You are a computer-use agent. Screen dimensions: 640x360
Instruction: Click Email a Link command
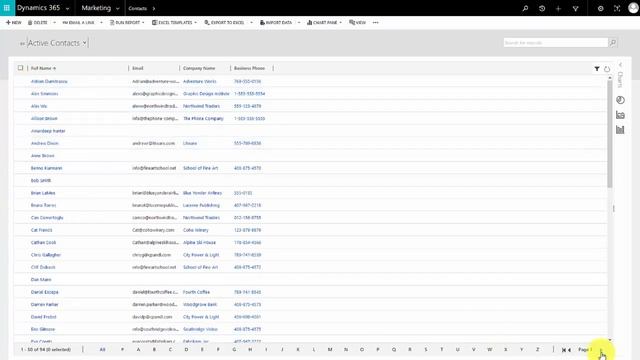click(78, 22)
